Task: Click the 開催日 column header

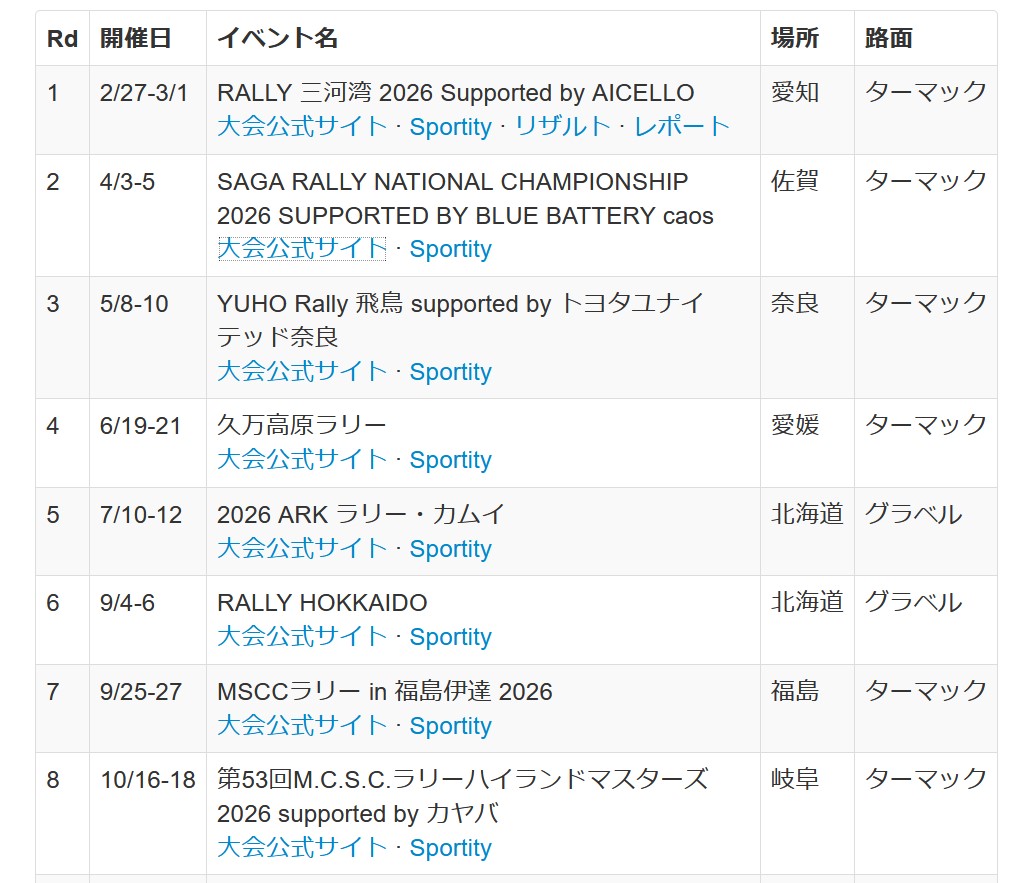Action: (x=136, y=39)
